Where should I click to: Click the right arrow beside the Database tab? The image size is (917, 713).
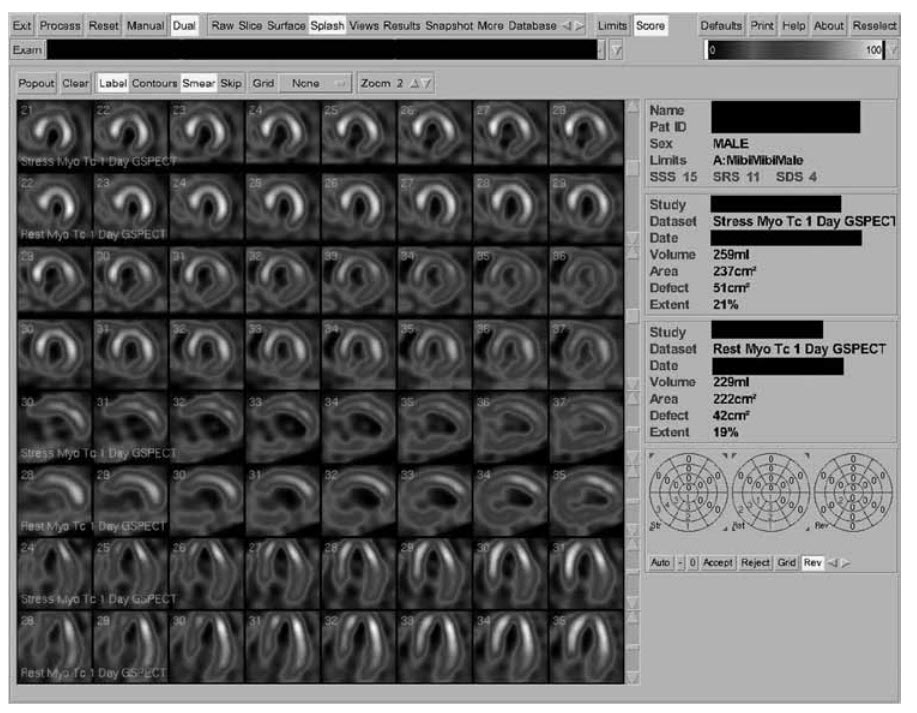(579, 24)
